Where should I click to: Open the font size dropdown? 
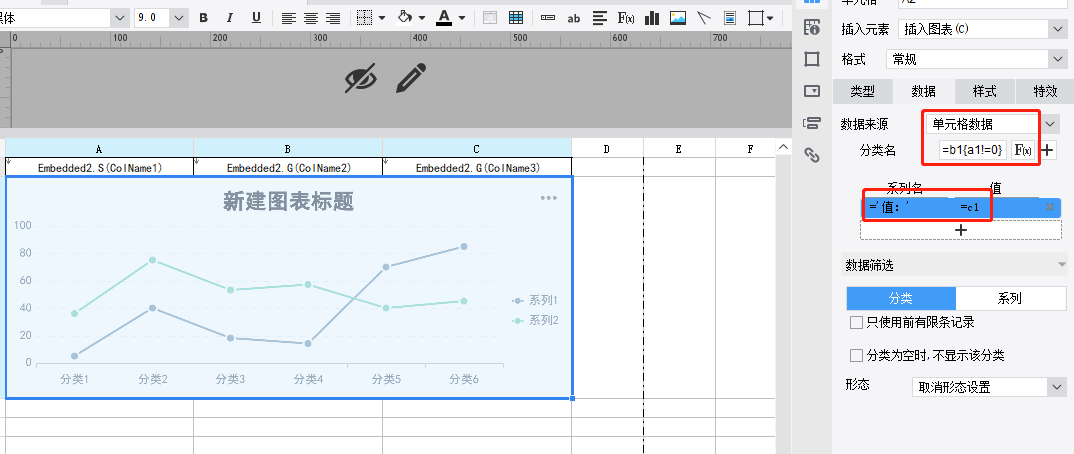161,18
